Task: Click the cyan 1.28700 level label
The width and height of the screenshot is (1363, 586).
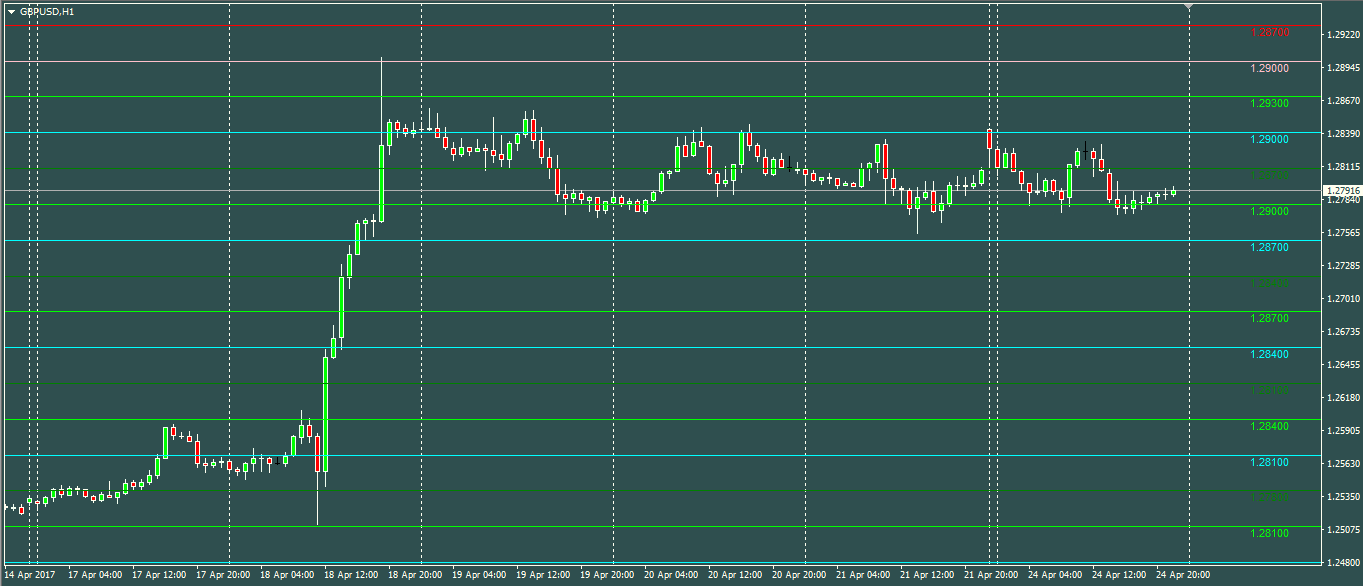Action: point(1269,247)
